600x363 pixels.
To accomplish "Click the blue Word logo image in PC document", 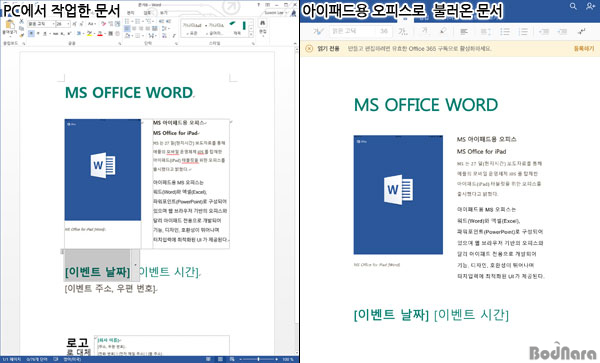I will [x=103, y=169].
